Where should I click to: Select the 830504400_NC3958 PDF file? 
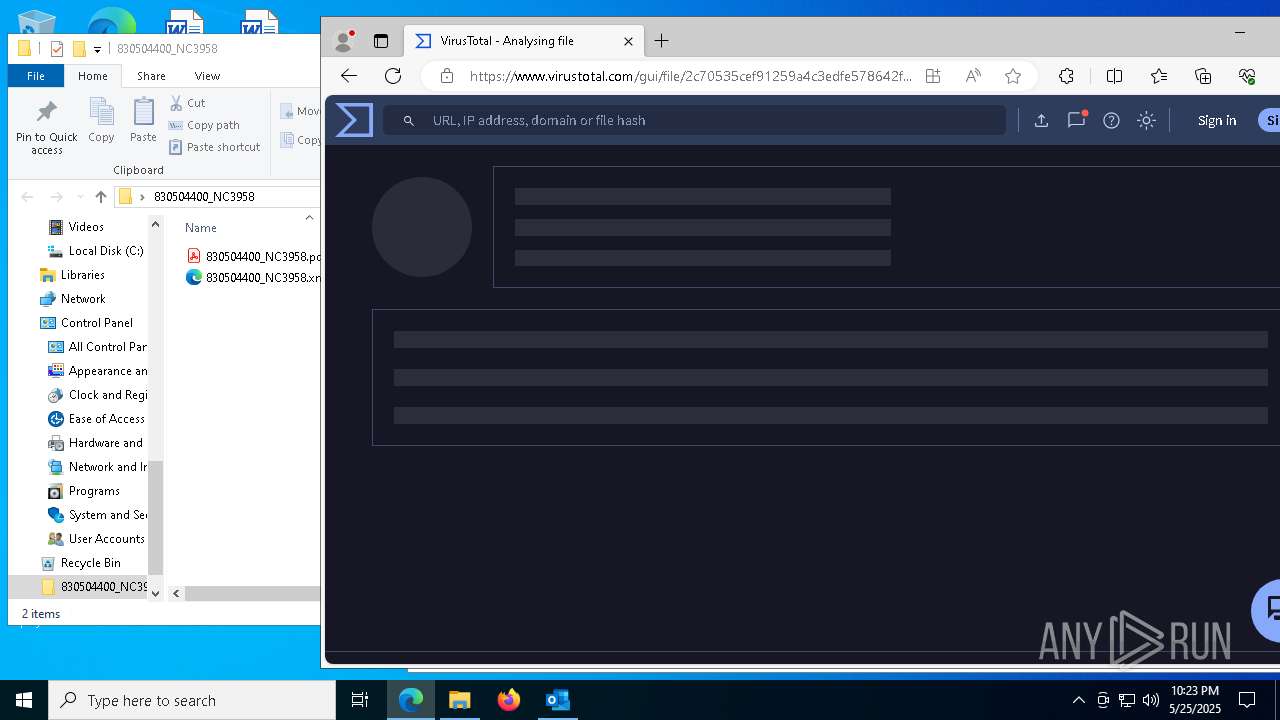[x=254, y=256]
